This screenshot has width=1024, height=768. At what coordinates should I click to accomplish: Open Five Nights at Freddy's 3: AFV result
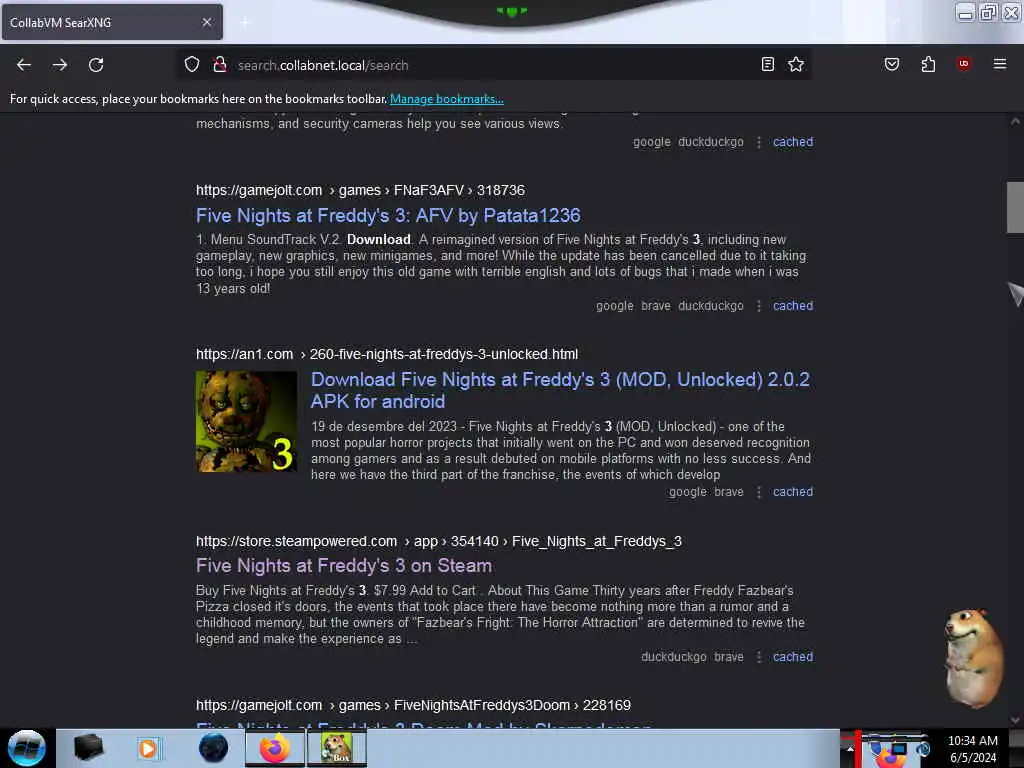pos(388,216)
